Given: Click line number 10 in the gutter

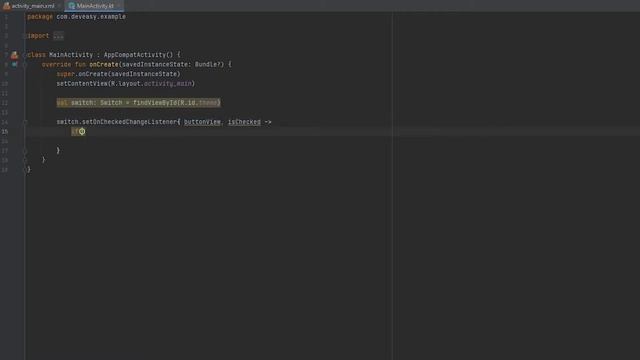Looking at the screenshot, I should click(x=4, y=84).
